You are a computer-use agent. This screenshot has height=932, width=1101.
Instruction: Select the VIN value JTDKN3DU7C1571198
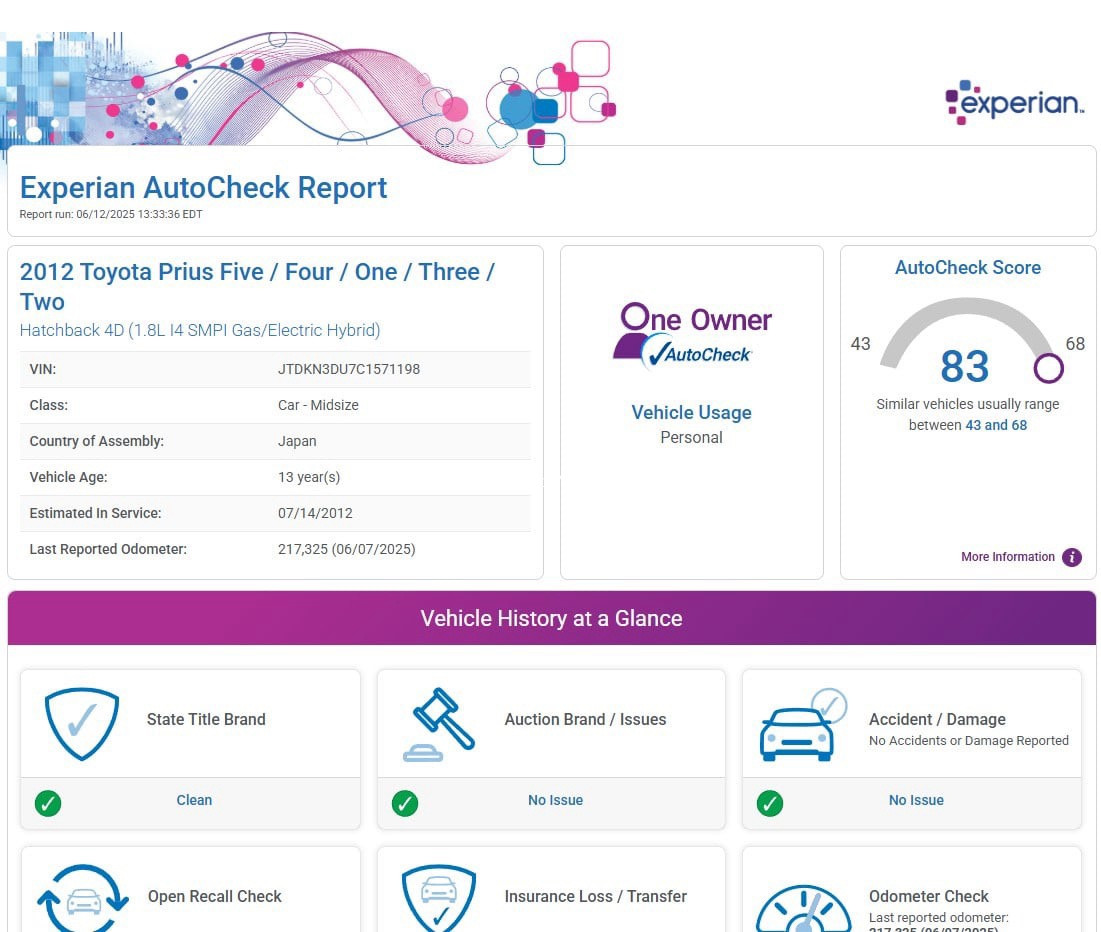click(x=349, y=369)
